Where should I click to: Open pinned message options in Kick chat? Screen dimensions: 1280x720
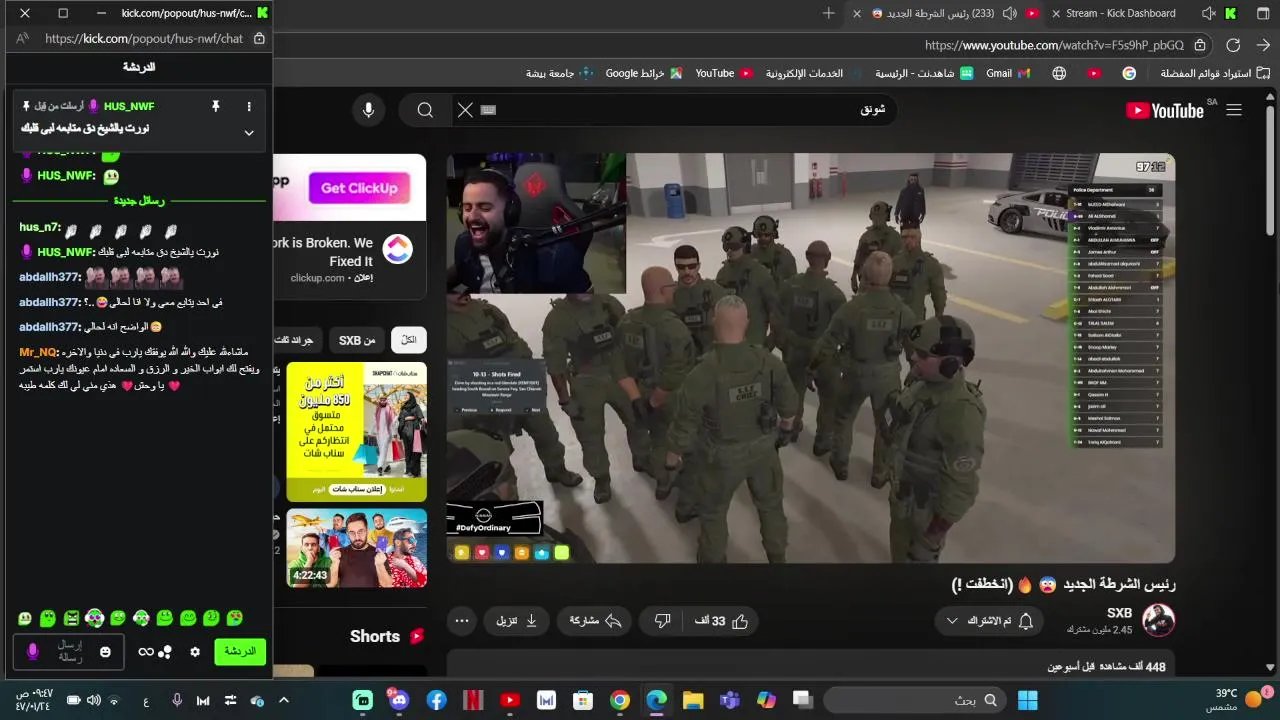[x=249, y=106]
